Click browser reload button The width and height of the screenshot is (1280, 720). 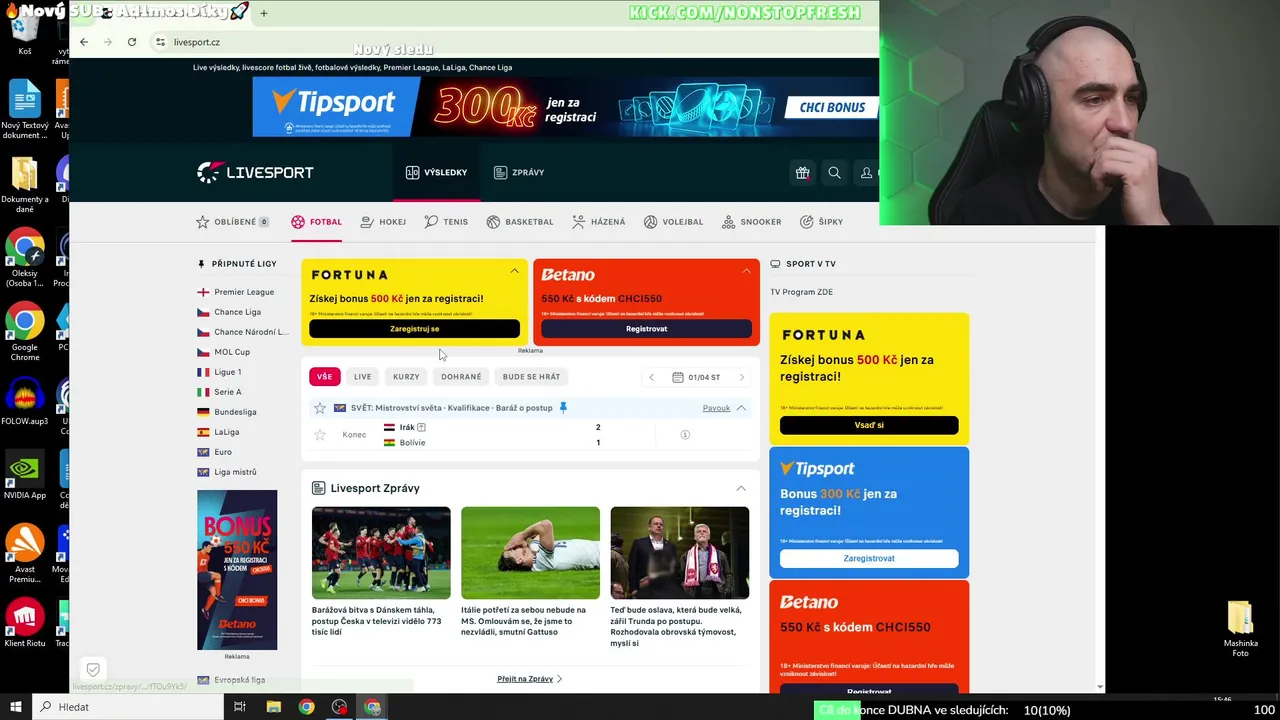pyautogui.click(x=132, y=42)
